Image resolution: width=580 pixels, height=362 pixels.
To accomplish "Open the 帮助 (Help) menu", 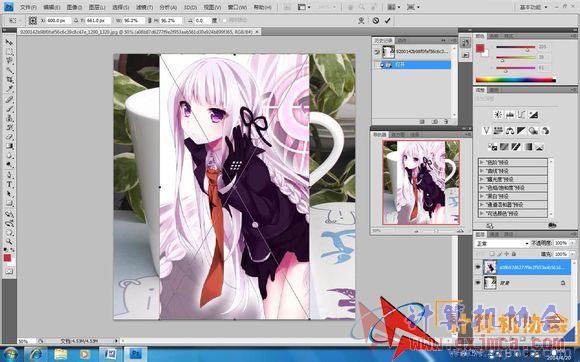I will click(x=262, y=7).
